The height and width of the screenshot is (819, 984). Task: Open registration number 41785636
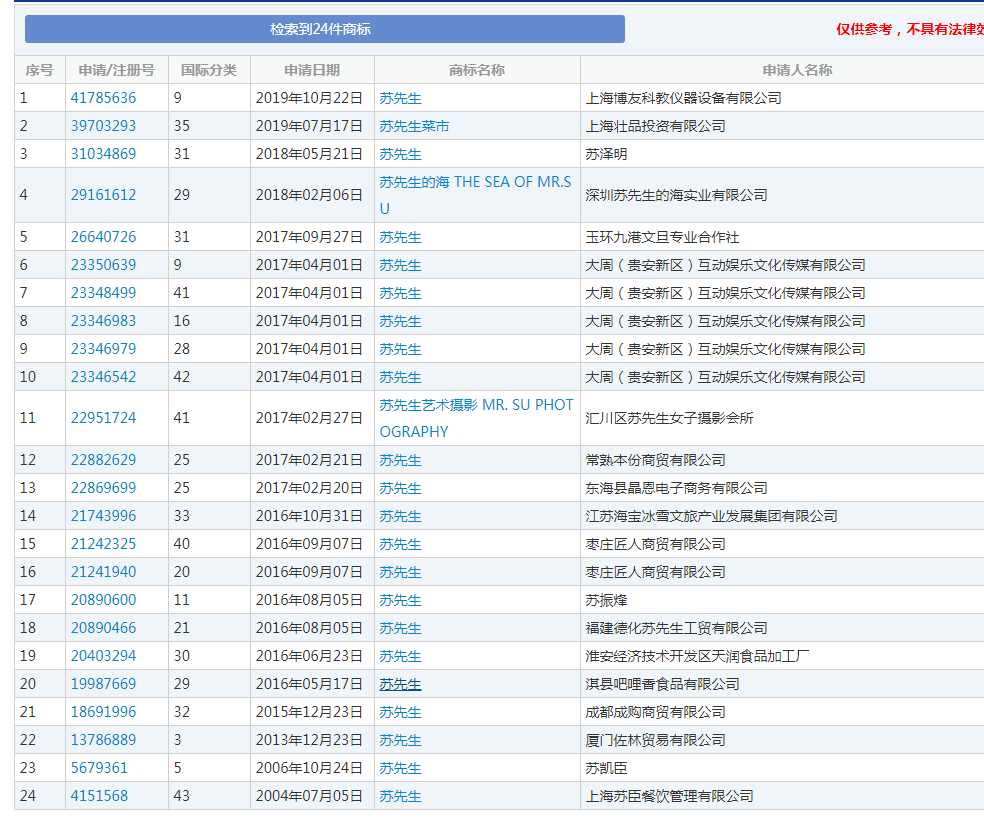tap(103, 98)
